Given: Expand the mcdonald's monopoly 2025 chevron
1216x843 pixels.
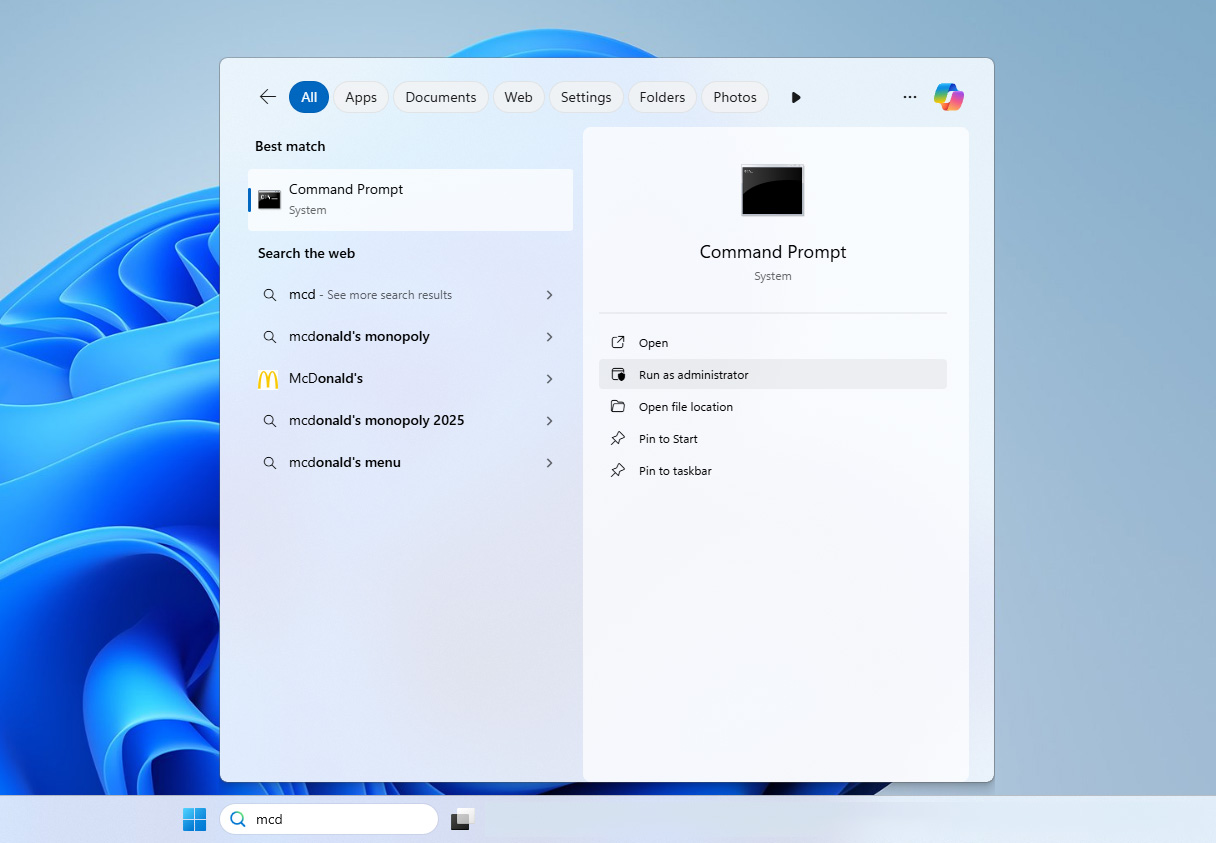Looking at the screenshot, I should [549, 421].
